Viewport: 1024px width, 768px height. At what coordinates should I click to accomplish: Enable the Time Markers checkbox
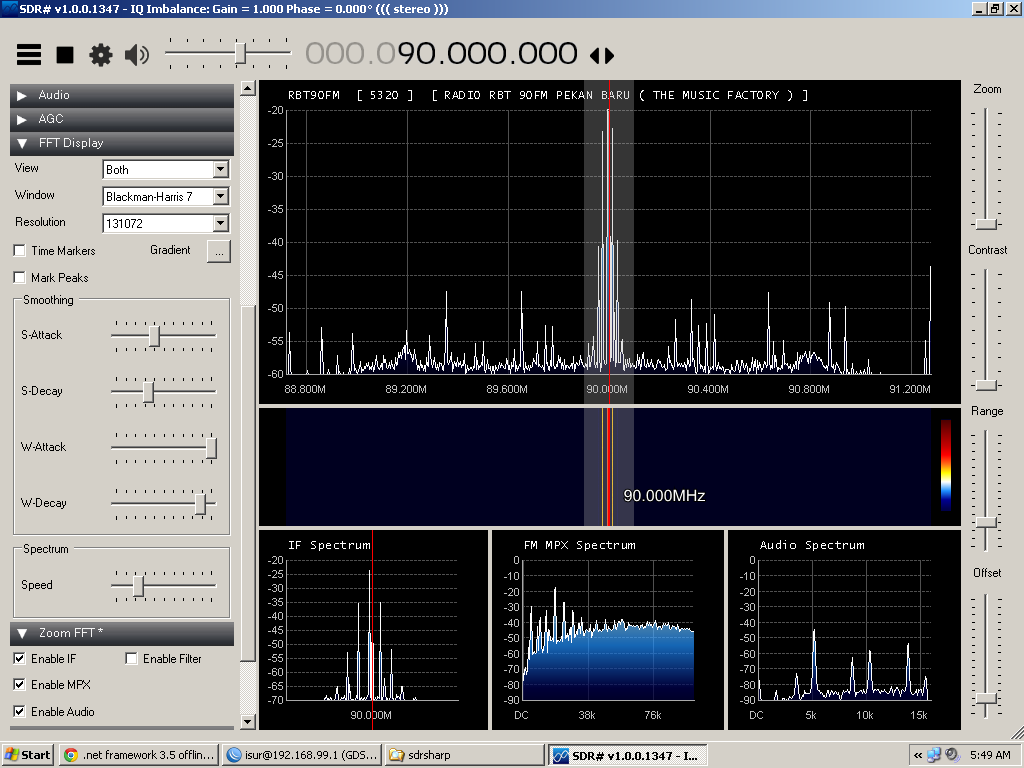(20, 251)
